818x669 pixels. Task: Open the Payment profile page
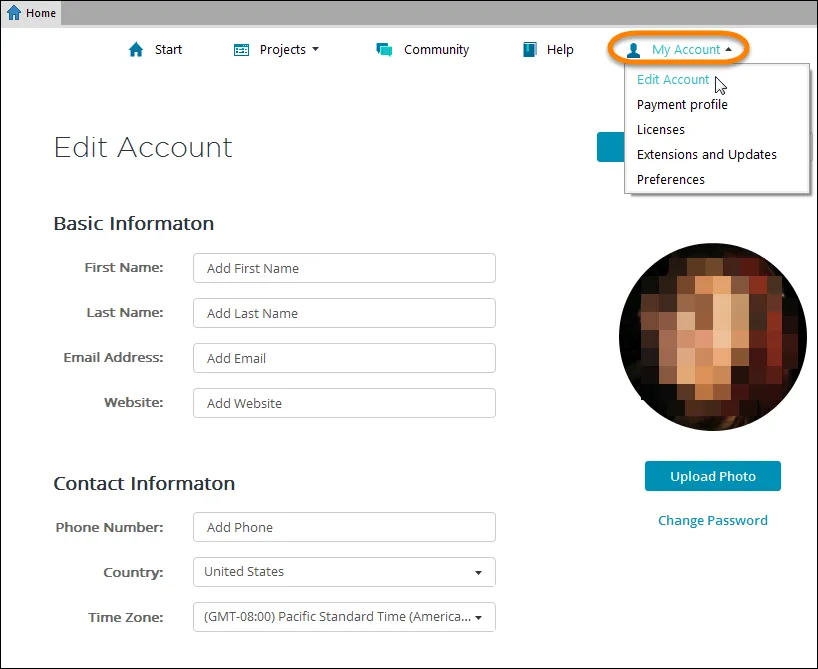point(682,104)
